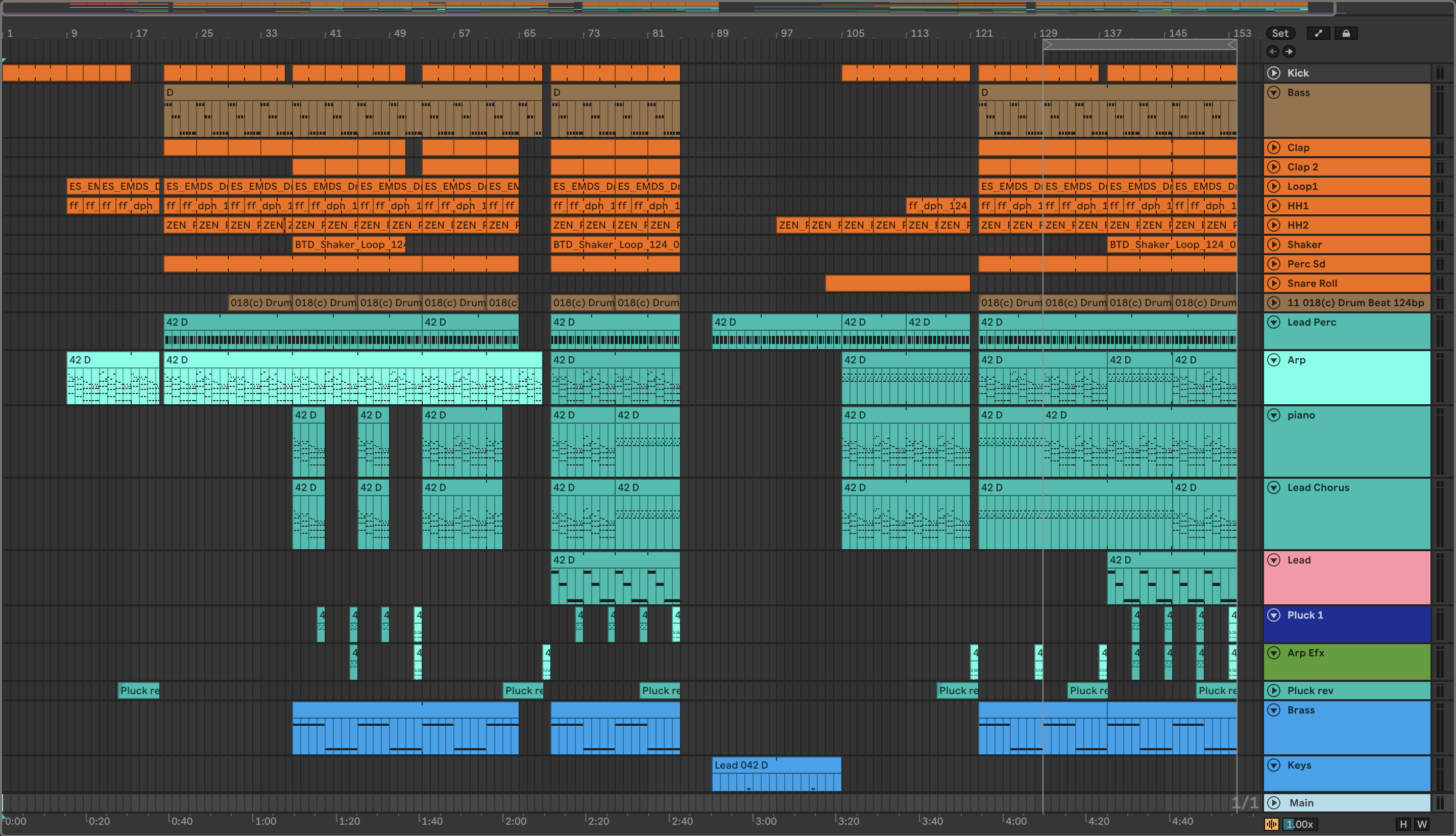1456x836 pixels.
Task: Adjust the 1.00x waveform zoom slider
Action: (1300, 824)
